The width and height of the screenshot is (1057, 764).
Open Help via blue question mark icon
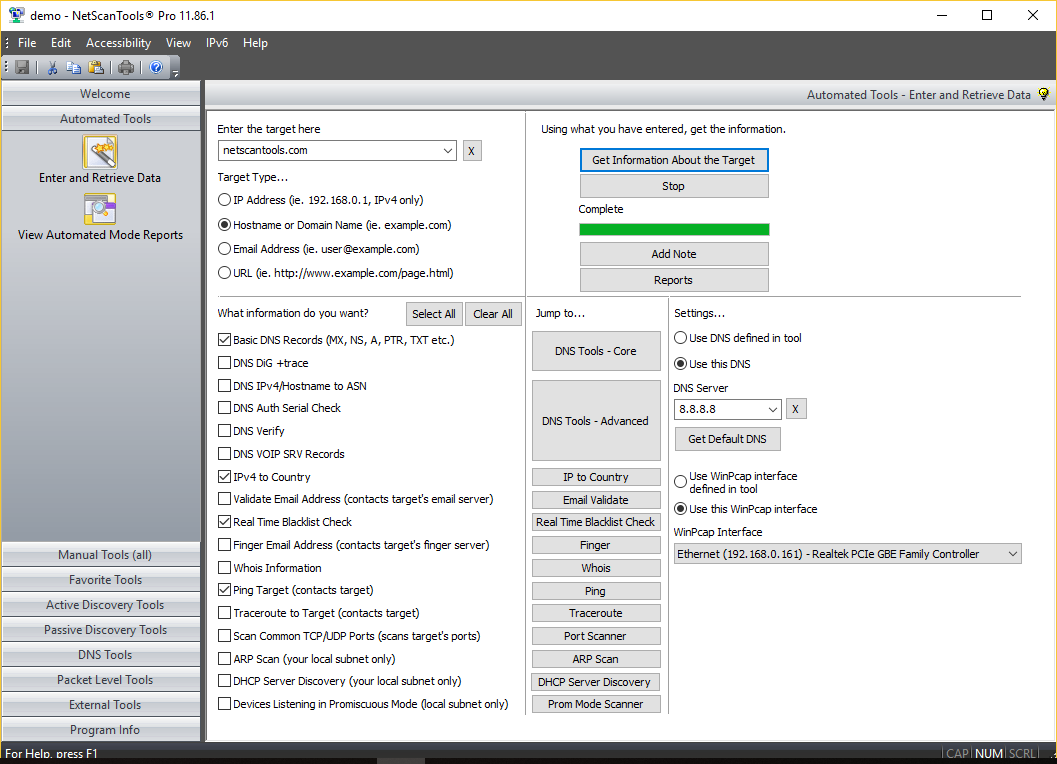click(x=156, y=67)
